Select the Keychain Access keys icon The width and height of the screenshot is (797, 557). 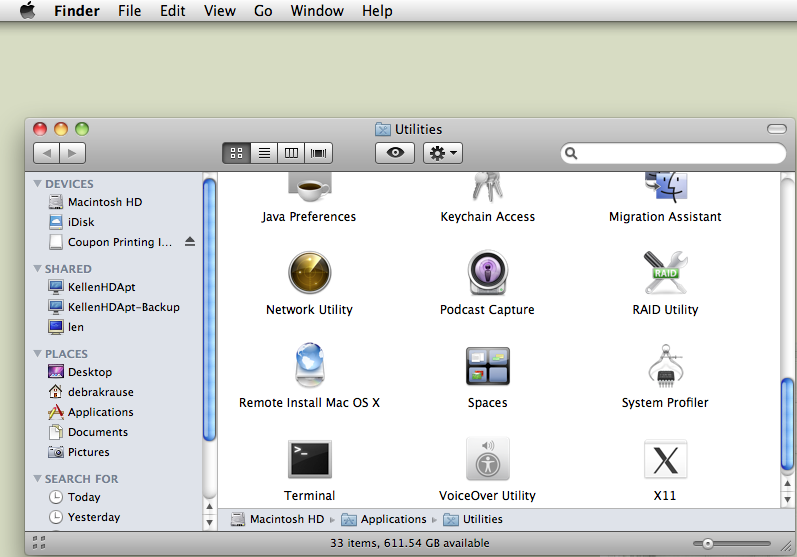coord(487,187)
